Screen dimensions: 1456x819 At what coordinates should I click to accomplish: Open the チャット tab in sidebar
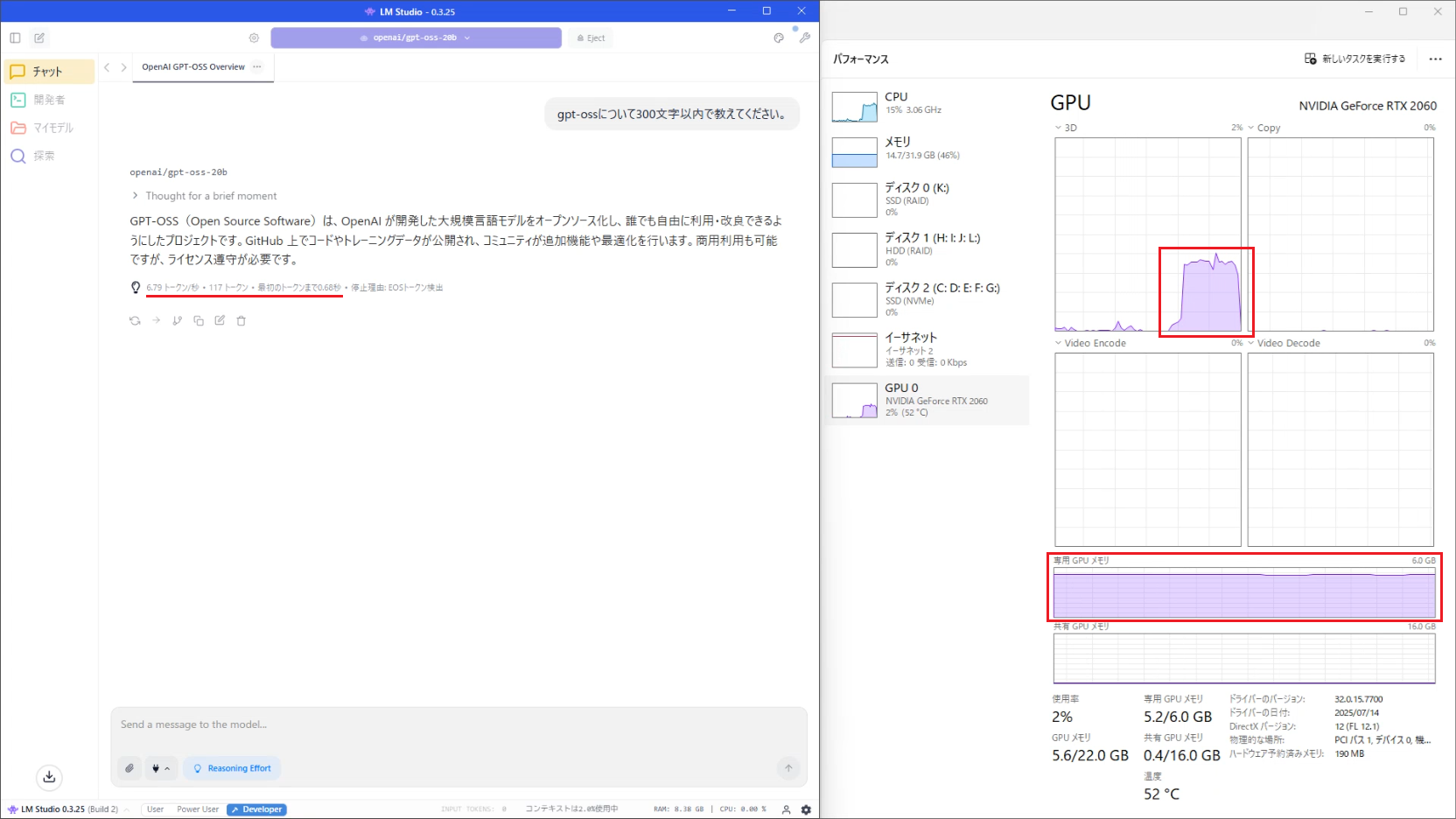coord(49,72)
